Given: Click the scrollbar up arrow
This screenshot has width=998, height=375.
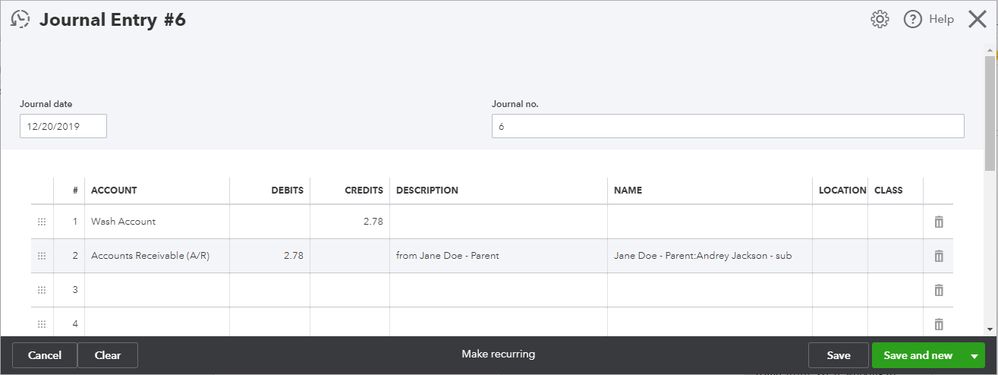Looking at the screenshot, I should pyautogui.click(x=990, y=49).
